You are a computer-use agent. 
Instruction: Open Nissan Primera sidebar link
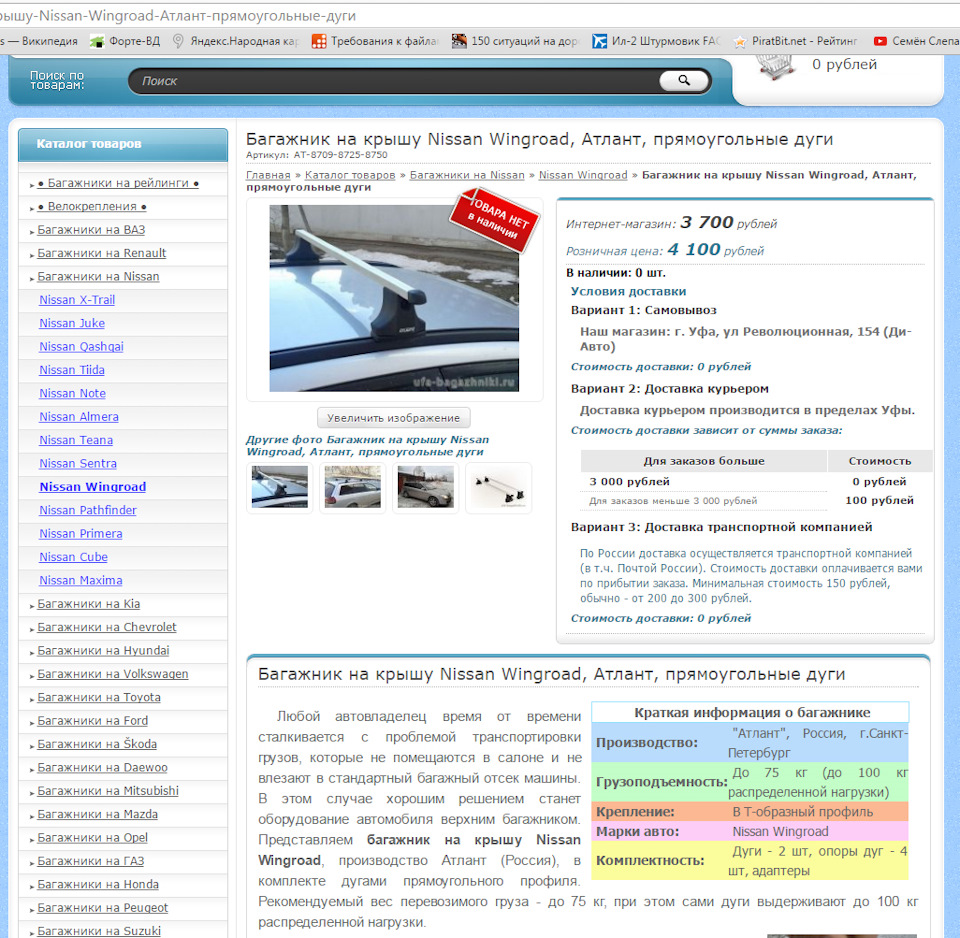(x=81, y=533)
